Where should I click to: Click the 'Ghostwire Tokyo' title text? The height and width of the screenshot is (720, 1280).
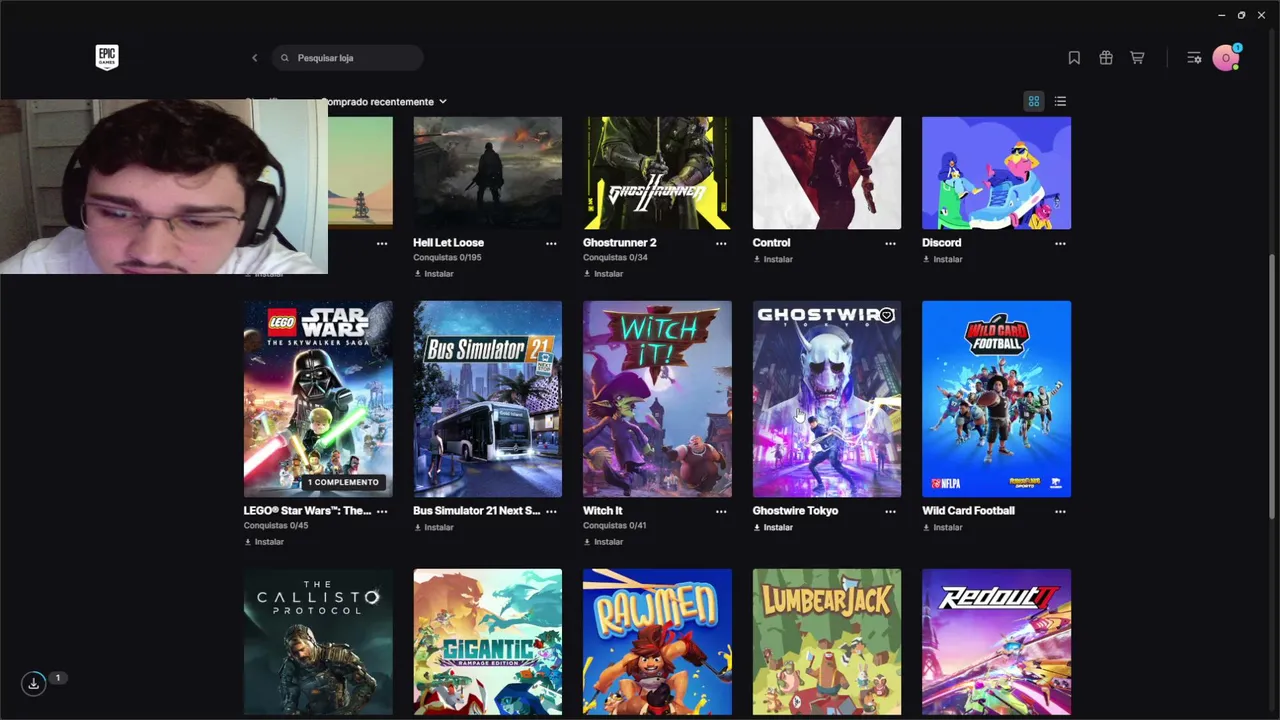796,511
